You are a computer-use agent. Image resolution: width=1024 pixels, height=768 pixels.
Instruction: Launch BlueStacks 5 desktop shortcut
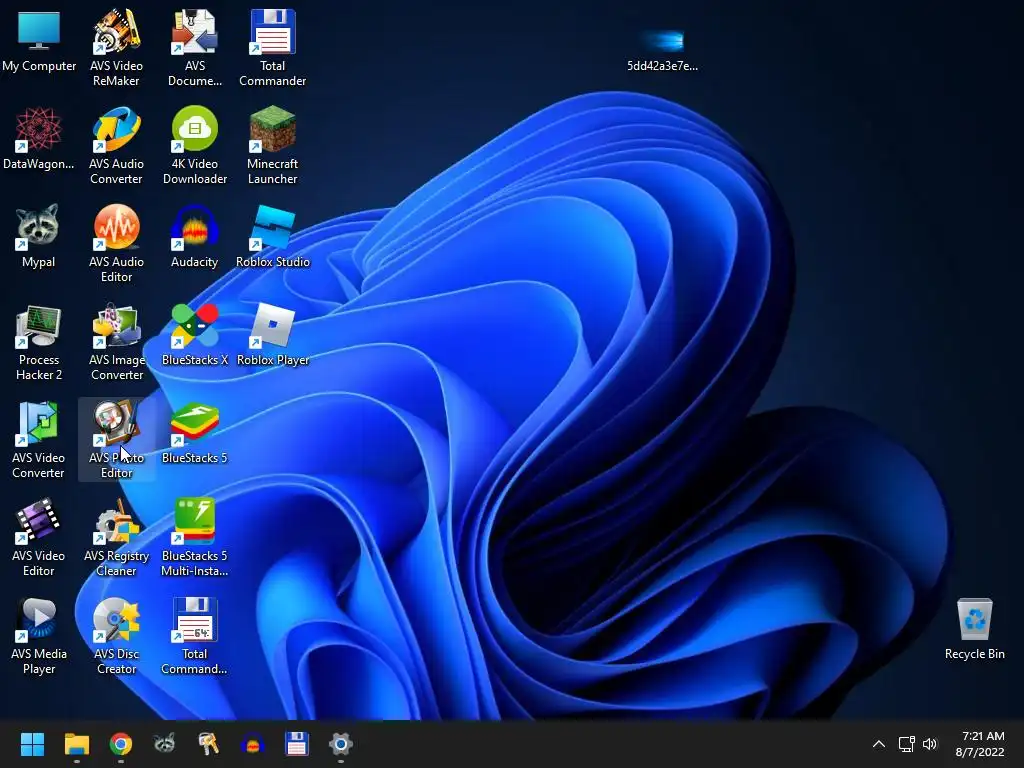195,432
